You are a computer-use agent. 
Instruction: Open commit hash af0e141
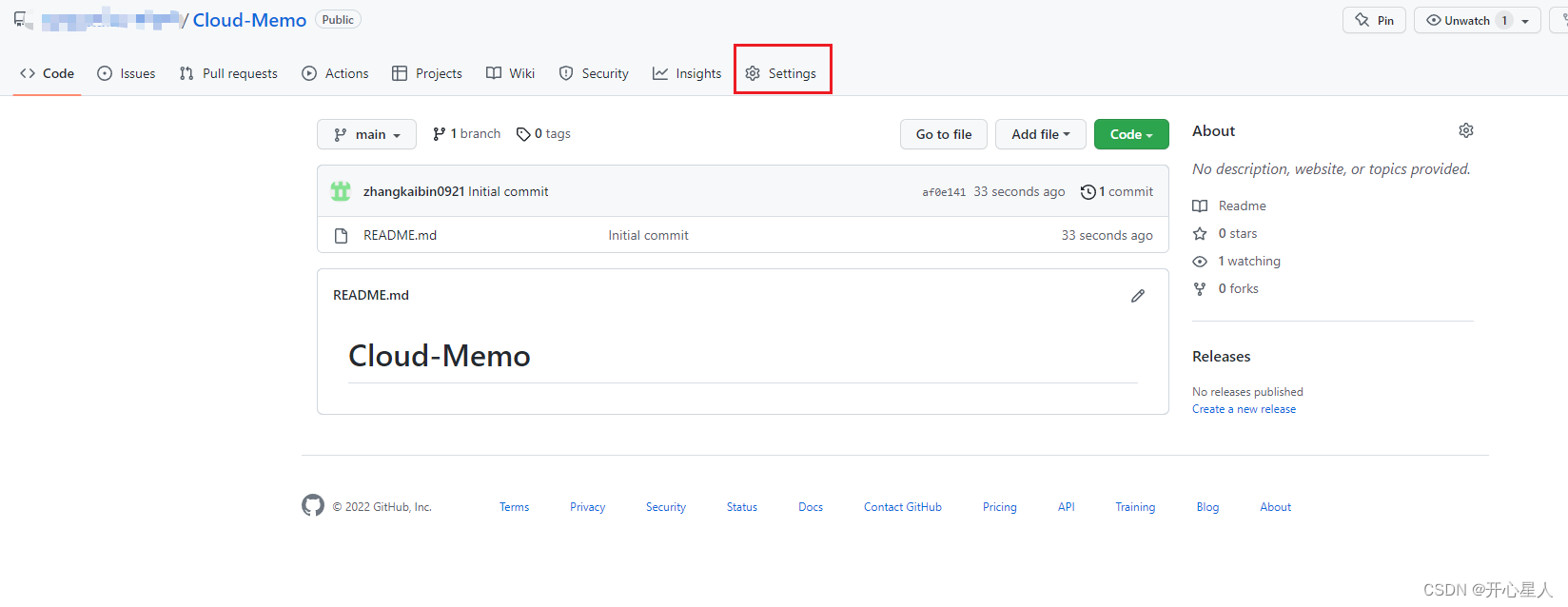[x=944, y=192]
